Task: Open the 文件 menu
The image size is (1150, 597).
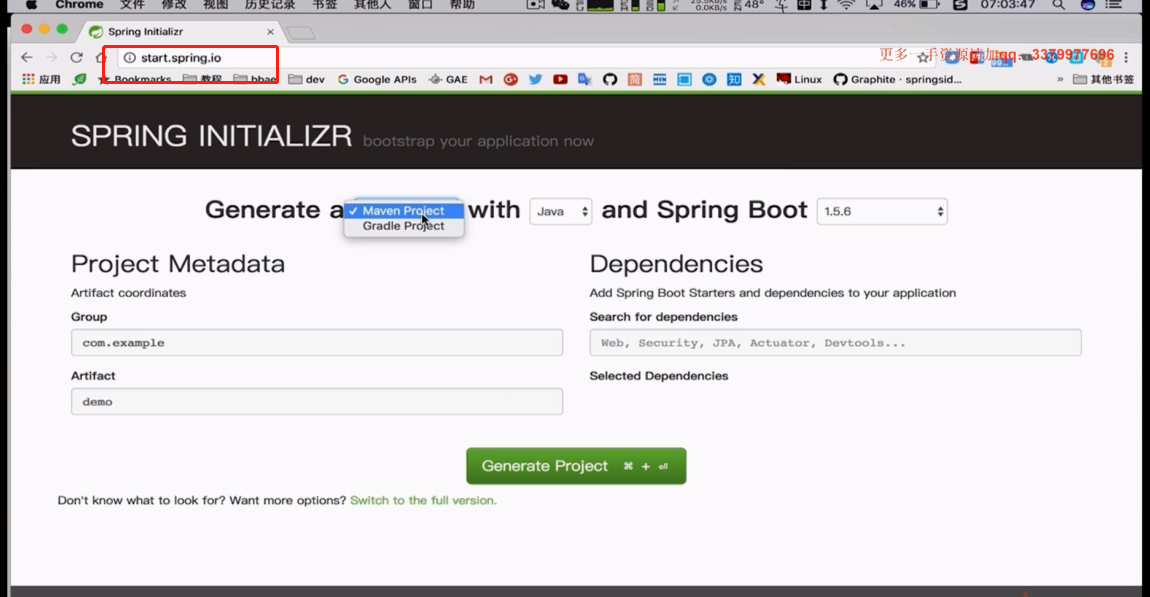Action: point(132,4)
